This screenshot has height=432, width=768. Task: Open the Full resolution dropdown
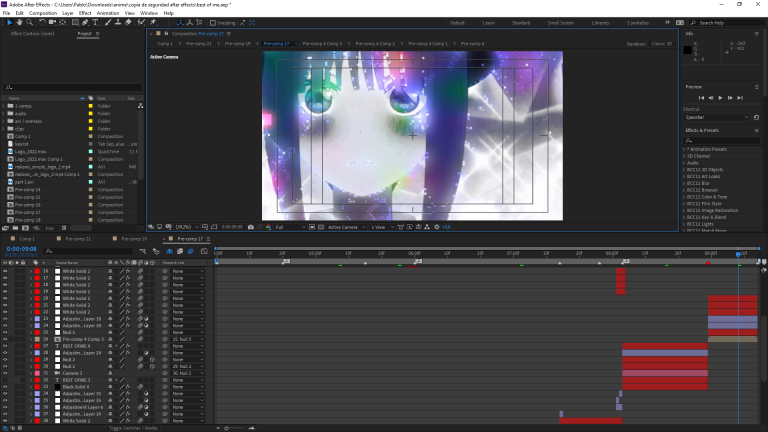click(x=290, y=227)
